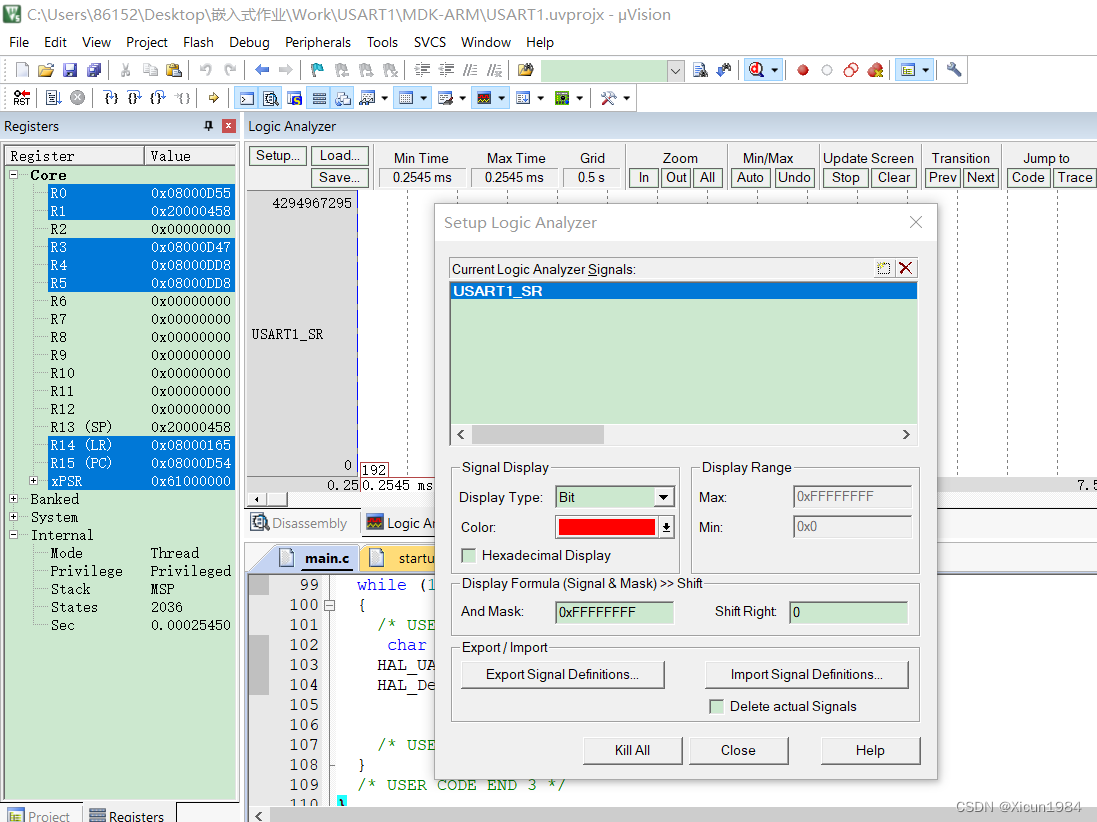Click the Step Into debug icon
1097x822 pixels.
point(111,98)
